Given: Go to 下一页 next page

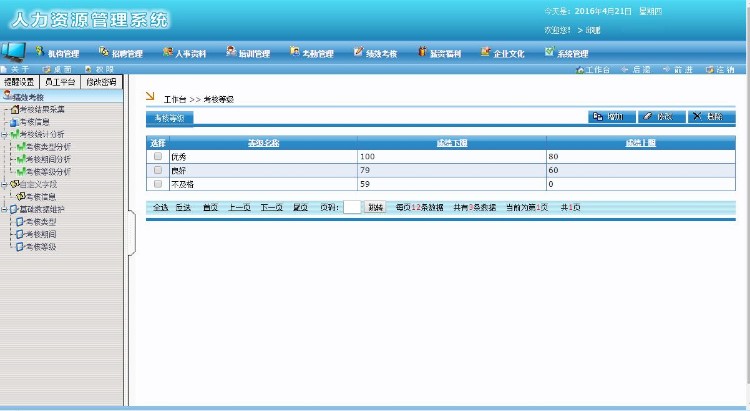Looking at the screenshot, I should tap(272, 208).
